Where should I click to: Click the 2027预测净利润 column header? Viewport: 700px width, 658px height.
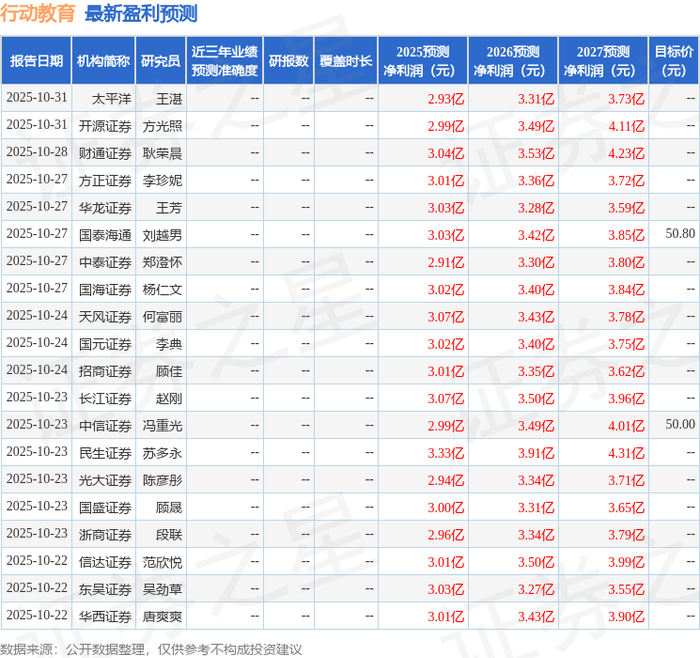pyautogui.click(x=603, y=61)
